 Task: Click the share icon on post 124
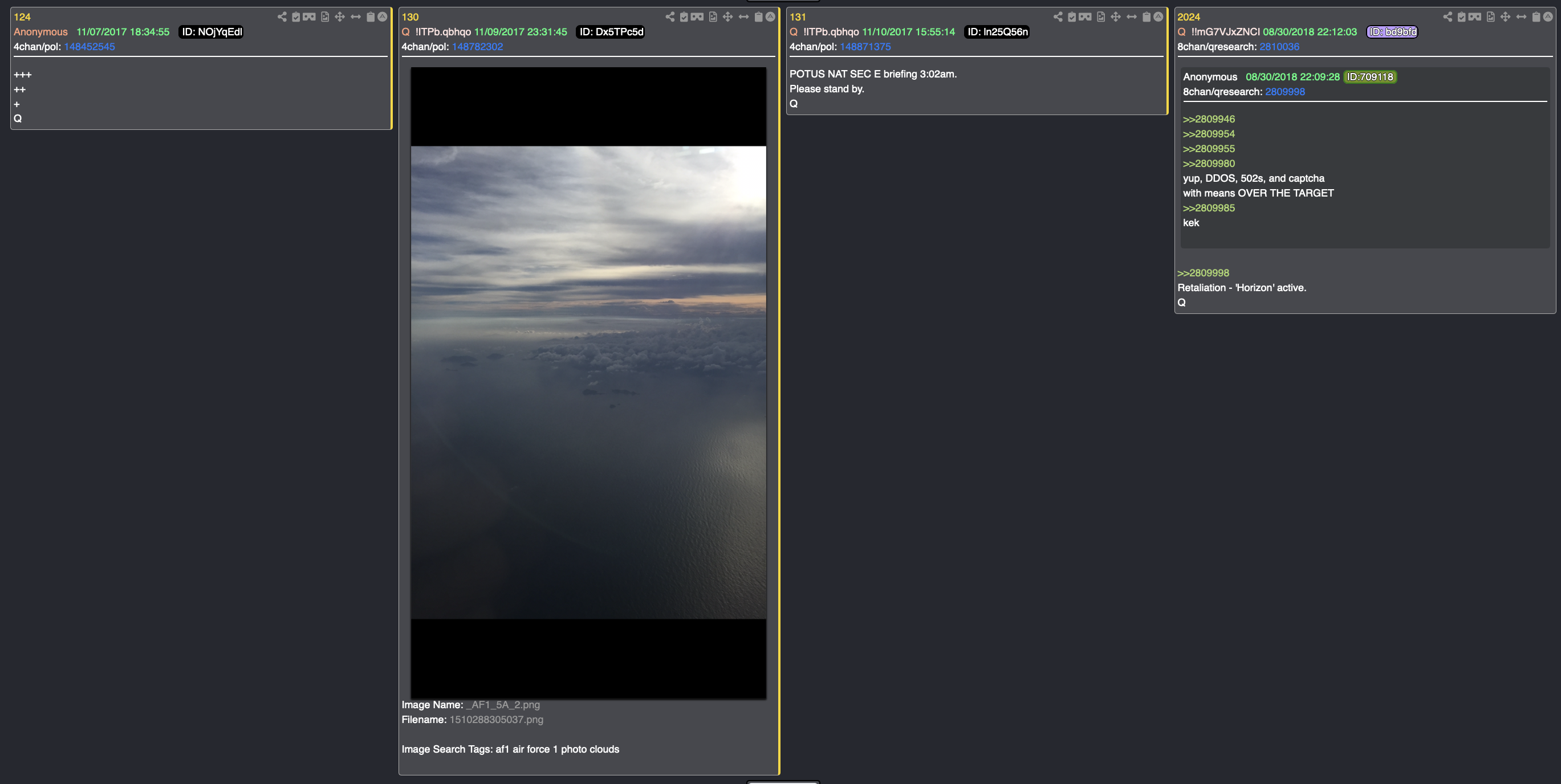pos(282,17)
